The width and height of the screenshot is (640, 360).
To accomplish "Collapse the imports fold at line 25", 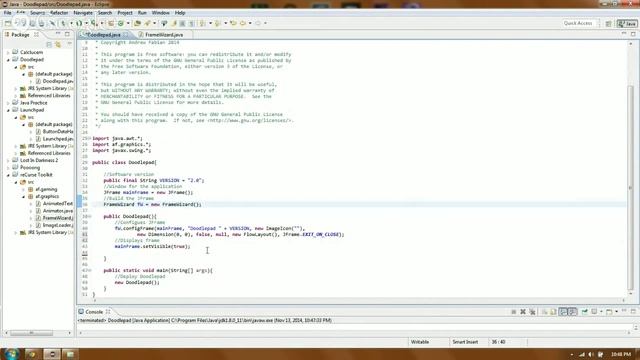I will 89,138.
